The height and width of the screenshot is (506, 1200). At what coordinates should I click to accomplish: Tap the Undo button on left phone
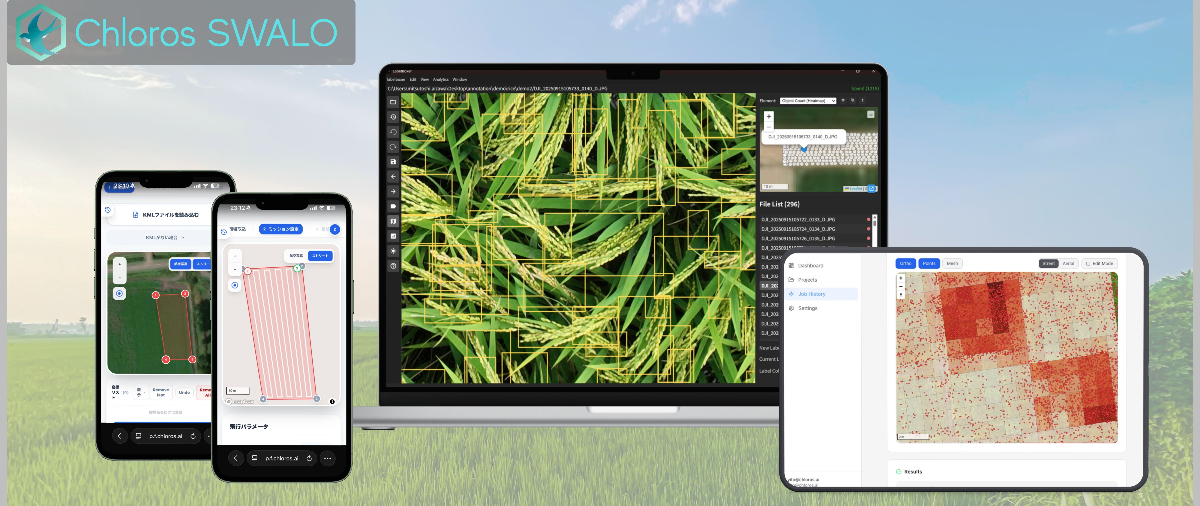tap(184, 391)
